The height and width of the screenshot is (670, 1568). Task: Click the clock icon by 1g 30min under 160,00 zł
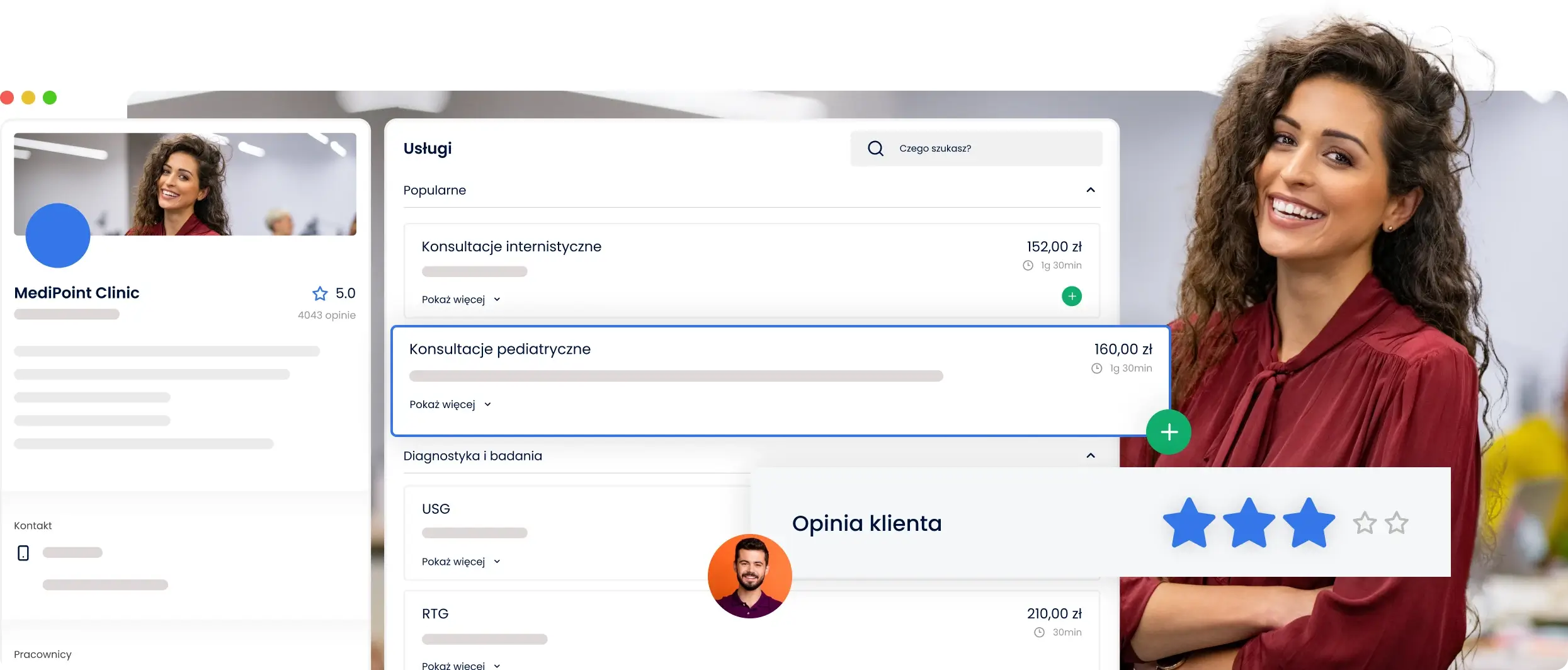(1096, 368)
